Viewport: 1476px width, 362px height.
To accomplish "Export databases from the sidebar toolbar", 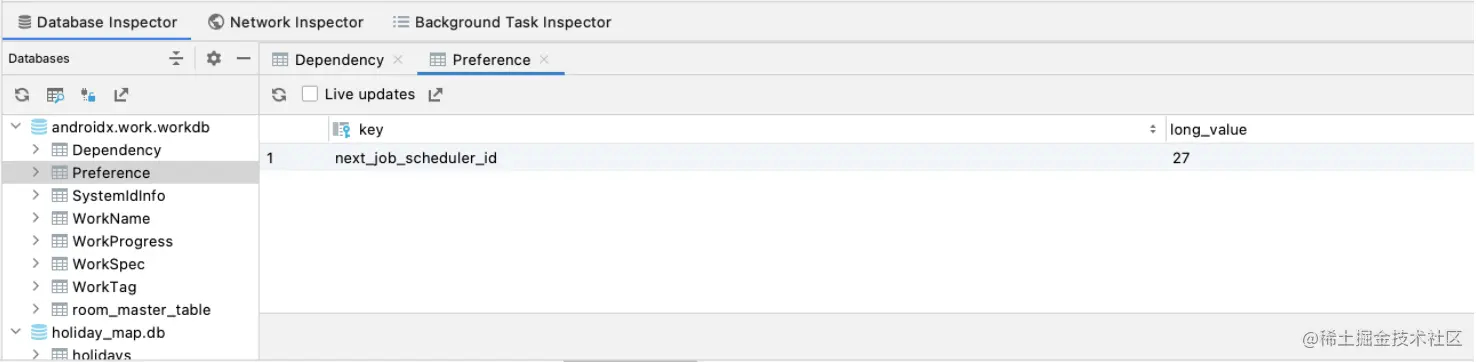I will click(x=121, y=96).
